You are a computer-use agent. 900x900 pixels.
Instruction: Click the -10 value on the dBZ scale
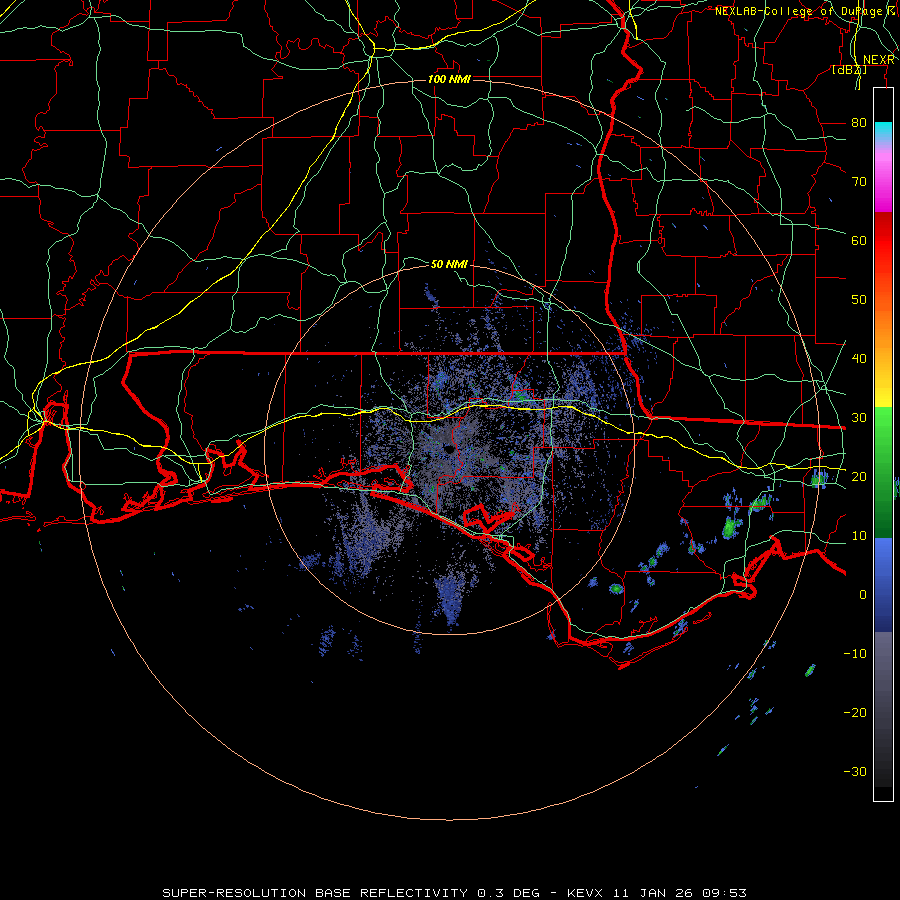[855, 654]
